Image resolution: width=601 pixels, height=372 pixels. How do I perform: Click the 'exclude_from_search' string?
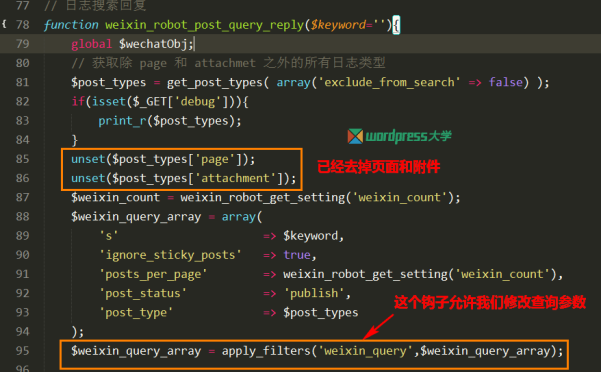pyautogui.click(x=389, y=82)
